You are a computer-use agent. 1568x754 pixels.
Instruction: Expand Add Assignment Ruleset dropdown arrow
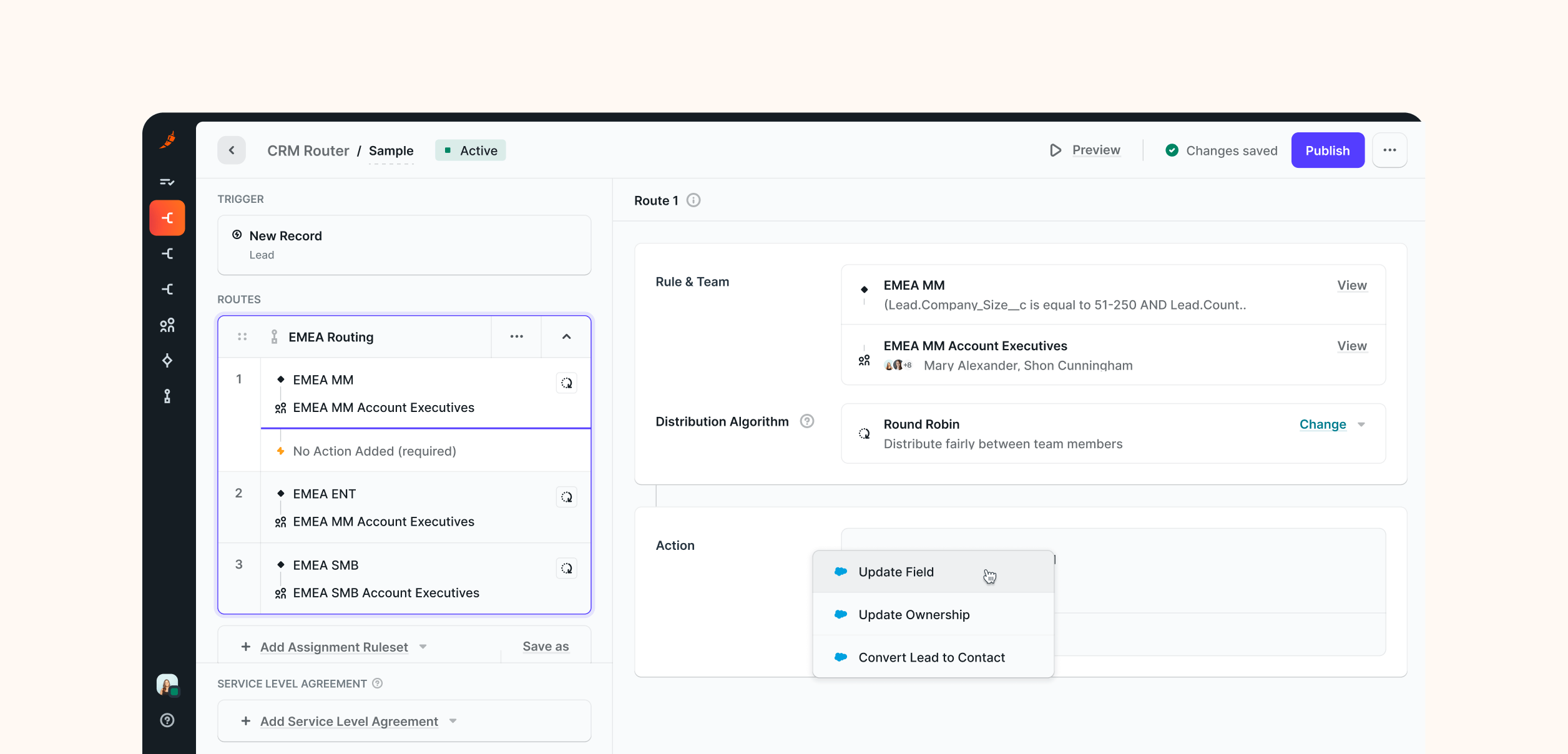(x=423, y=647)
